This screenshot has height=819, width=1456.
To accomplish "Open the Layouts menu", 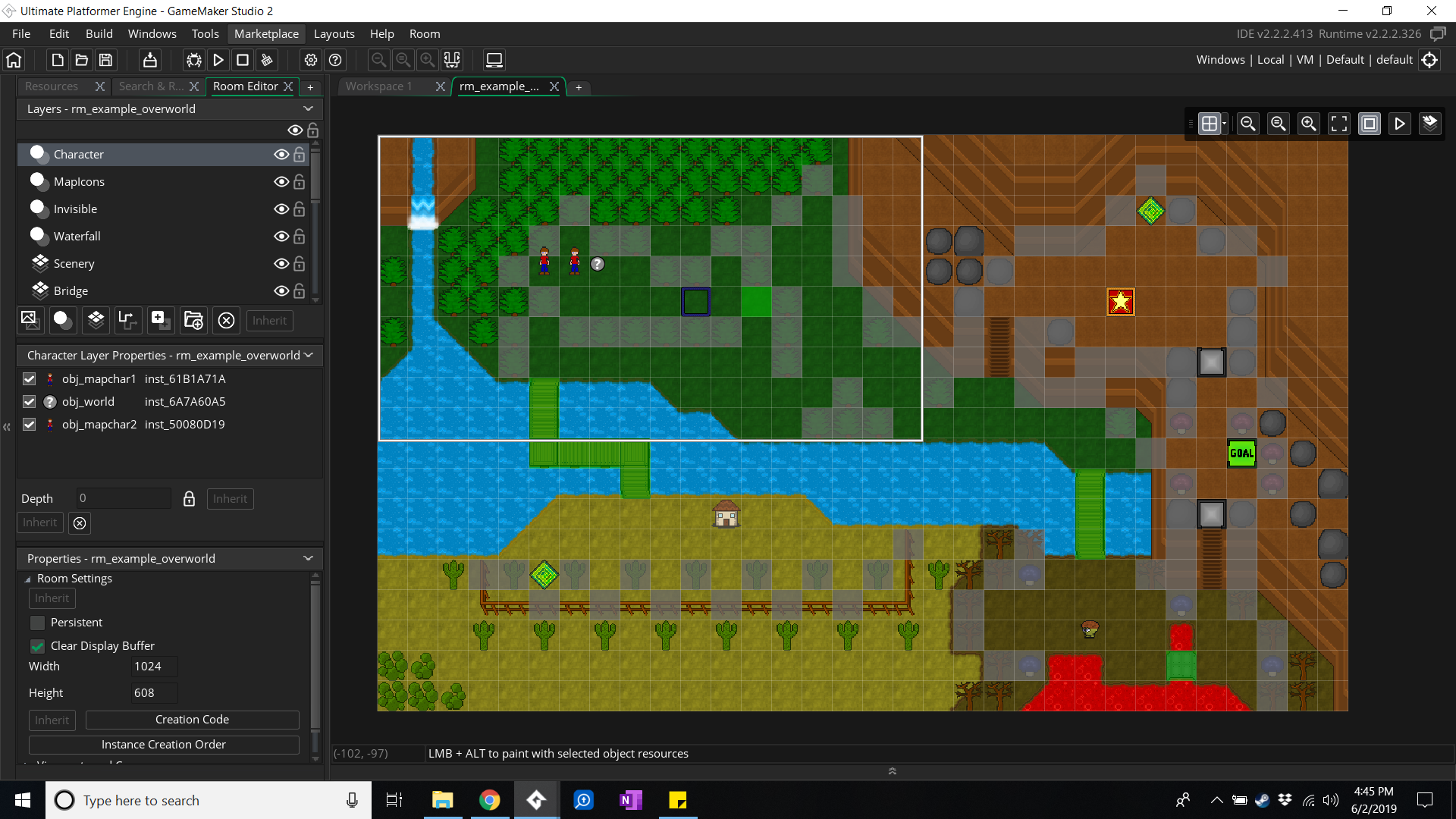I will pyautogui.click(x=334, y=34).
